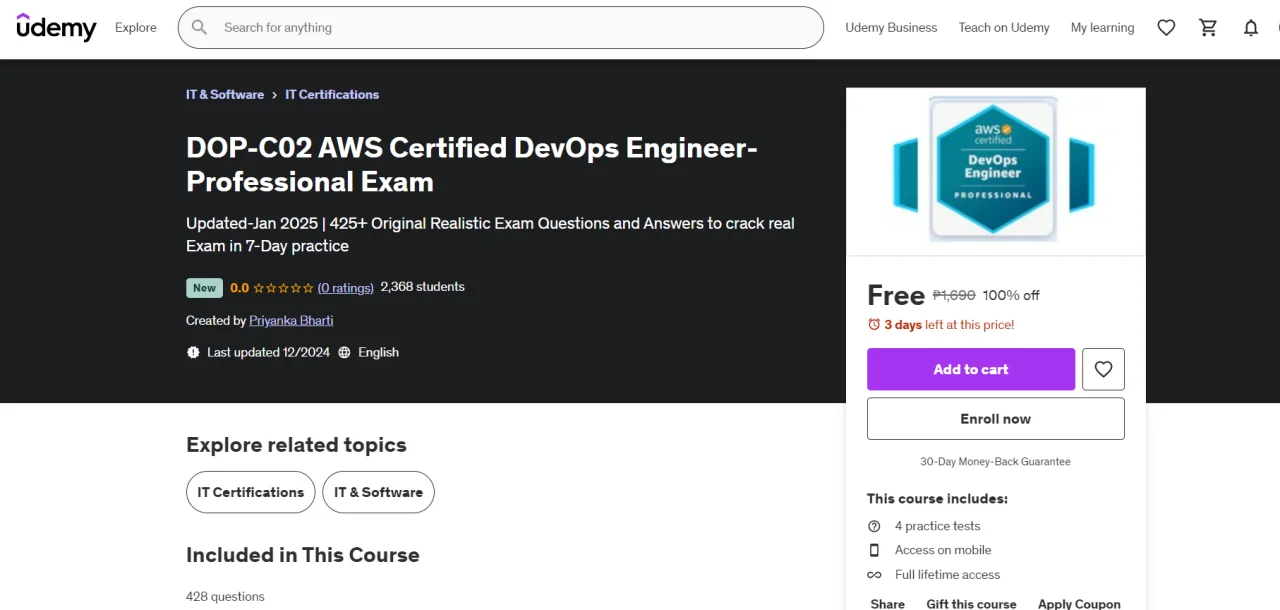This screenshot has width=1280, height=610.
Task: Click the course title heading
Action: [x=472, y=165]
